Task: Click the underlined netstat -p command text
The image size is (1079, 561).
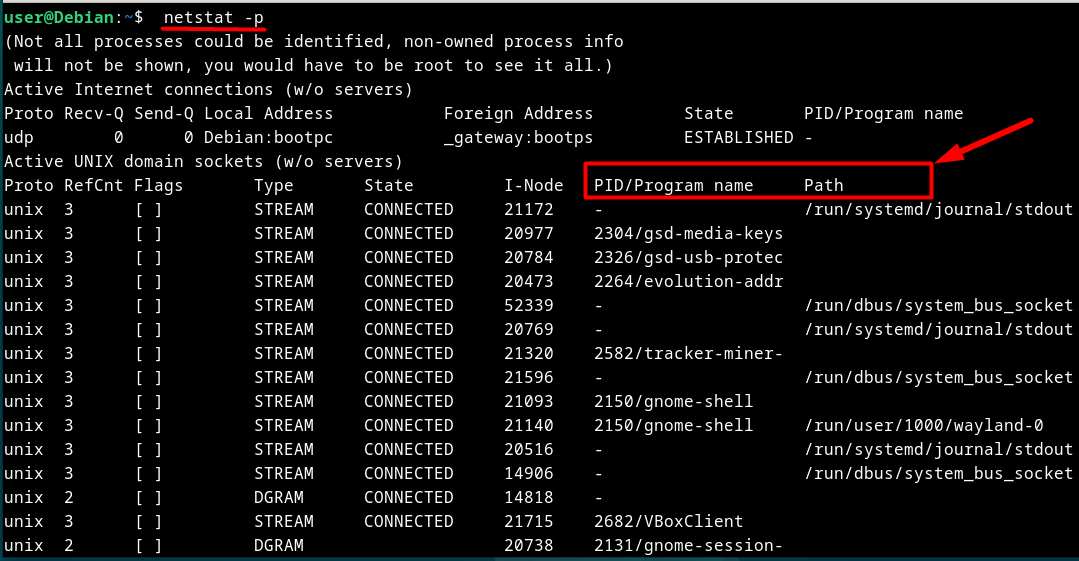Action: (213, 17)
